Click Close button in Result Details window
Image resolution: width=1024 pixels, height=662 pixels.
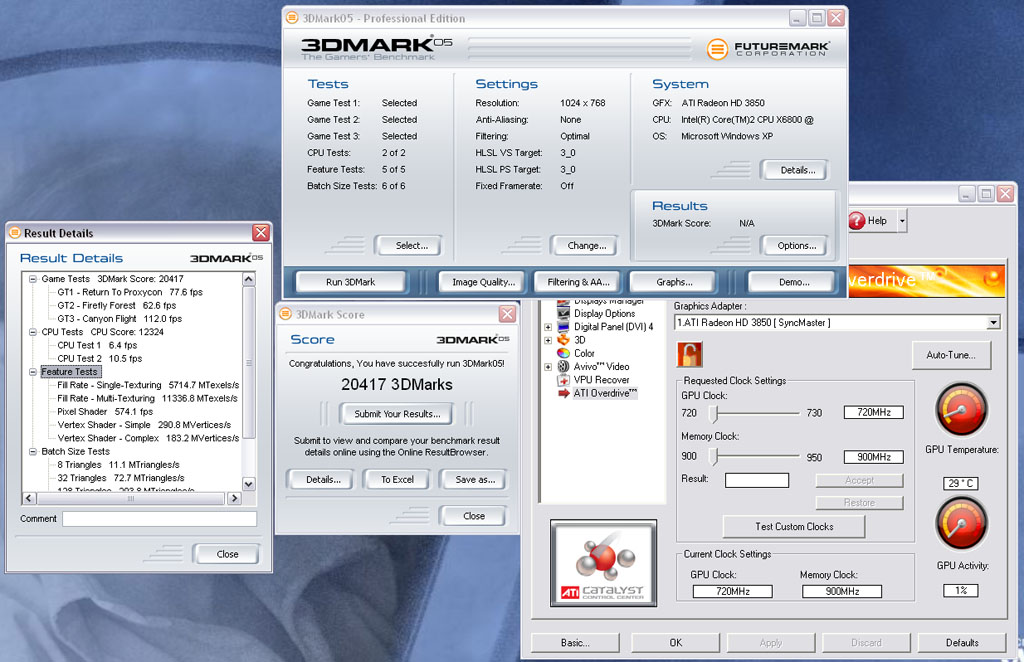click(227, 554)
